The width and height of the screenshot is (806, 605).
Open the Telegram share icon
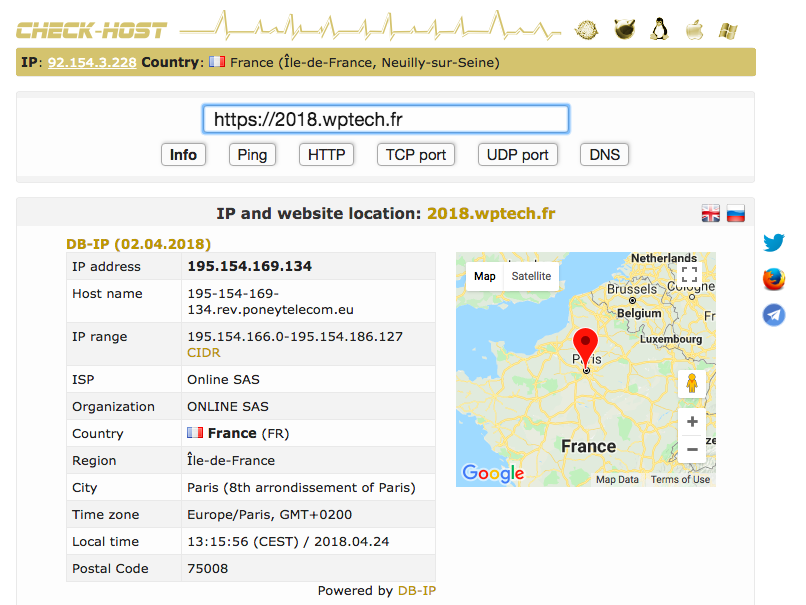click(x=774, y=315)
